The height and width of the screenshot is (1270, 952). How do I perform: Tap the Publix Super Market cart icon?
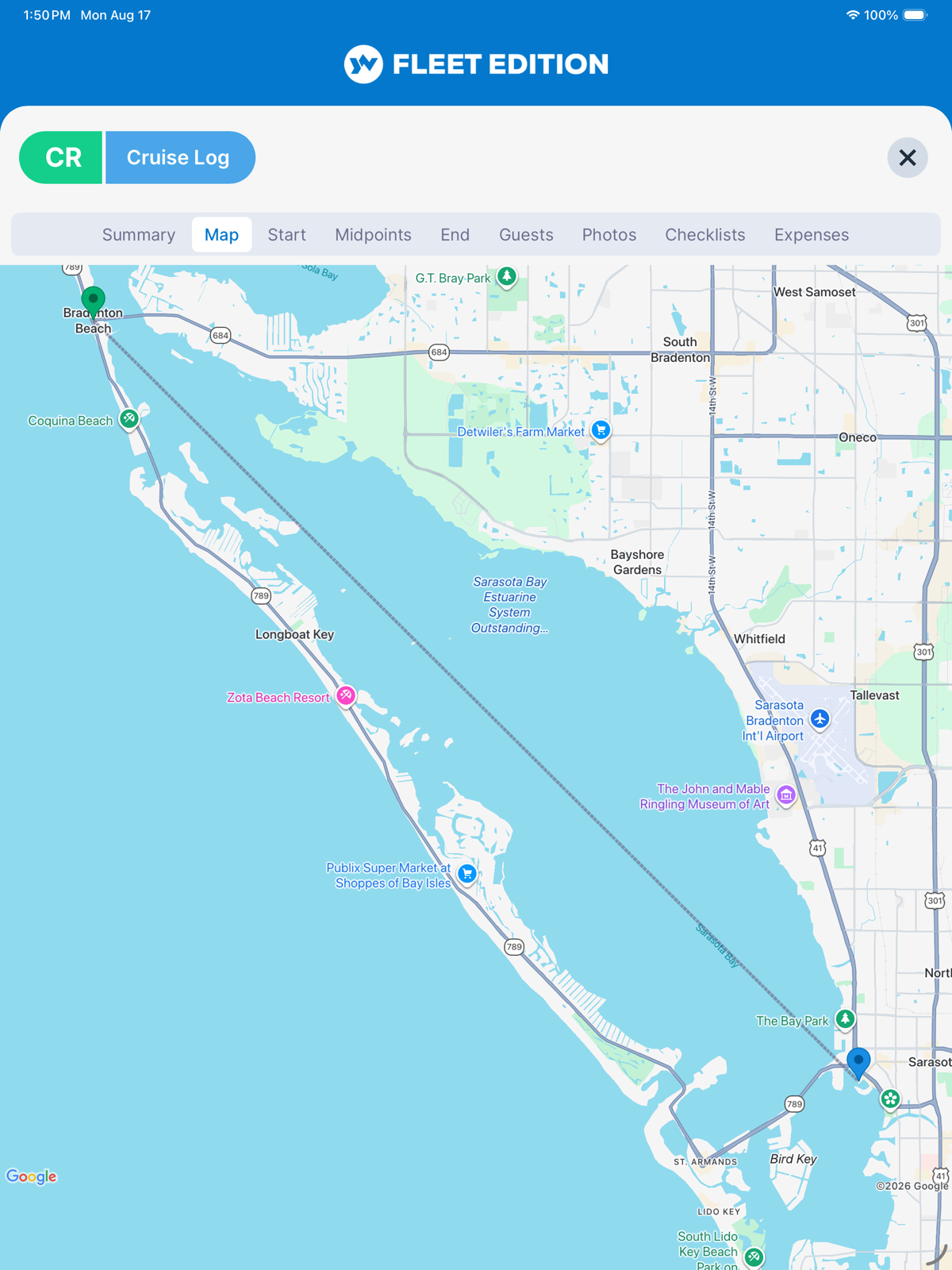point(467,874)
